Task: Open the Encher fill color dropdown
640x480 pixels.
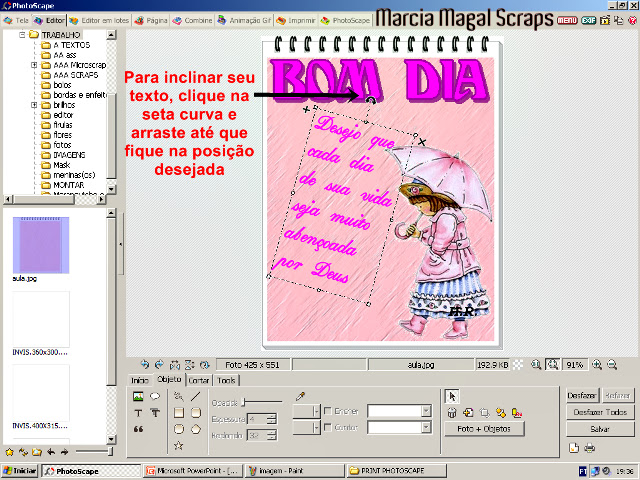Action: point(426,411)
